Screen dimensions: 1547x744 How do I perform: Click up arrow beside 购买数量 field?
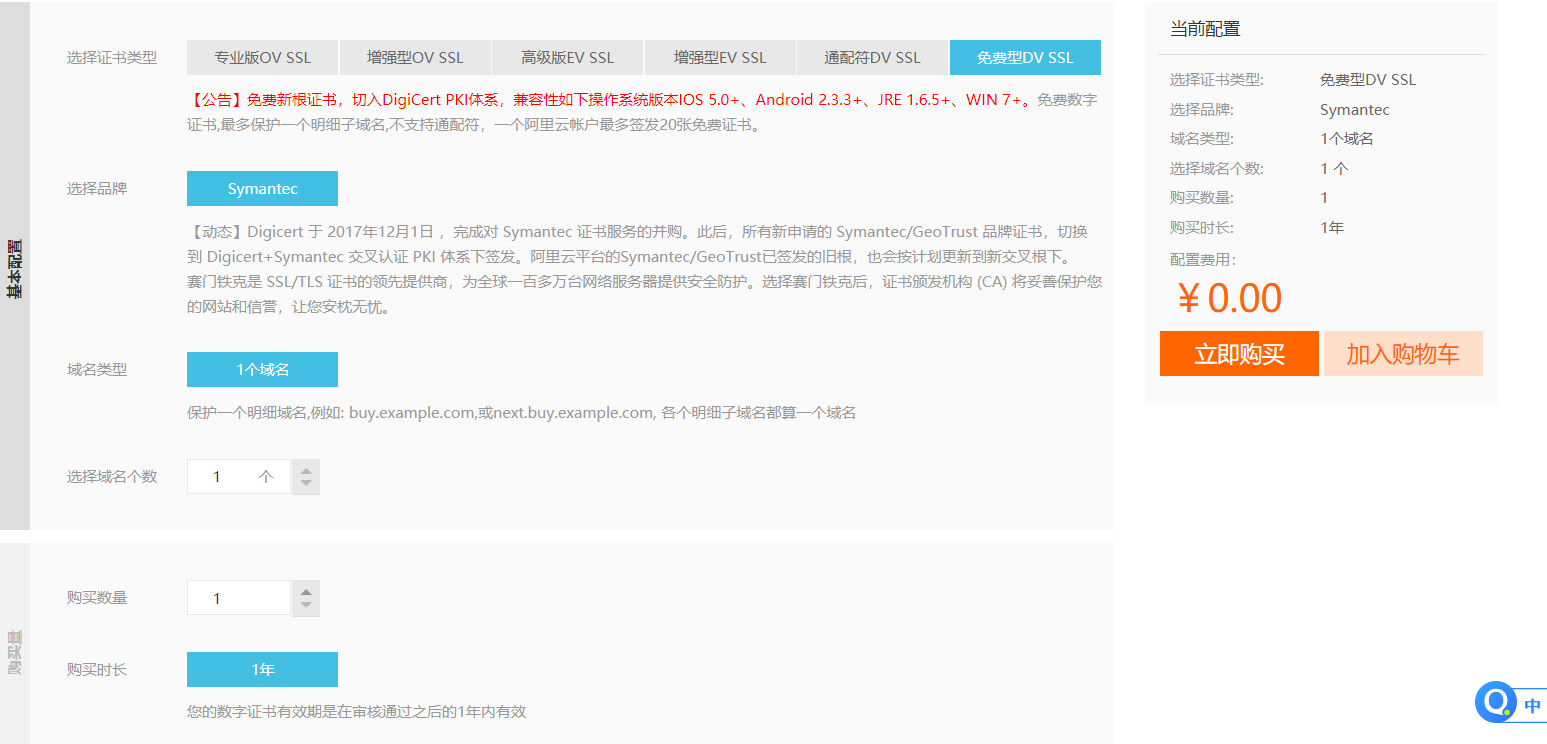305,590
